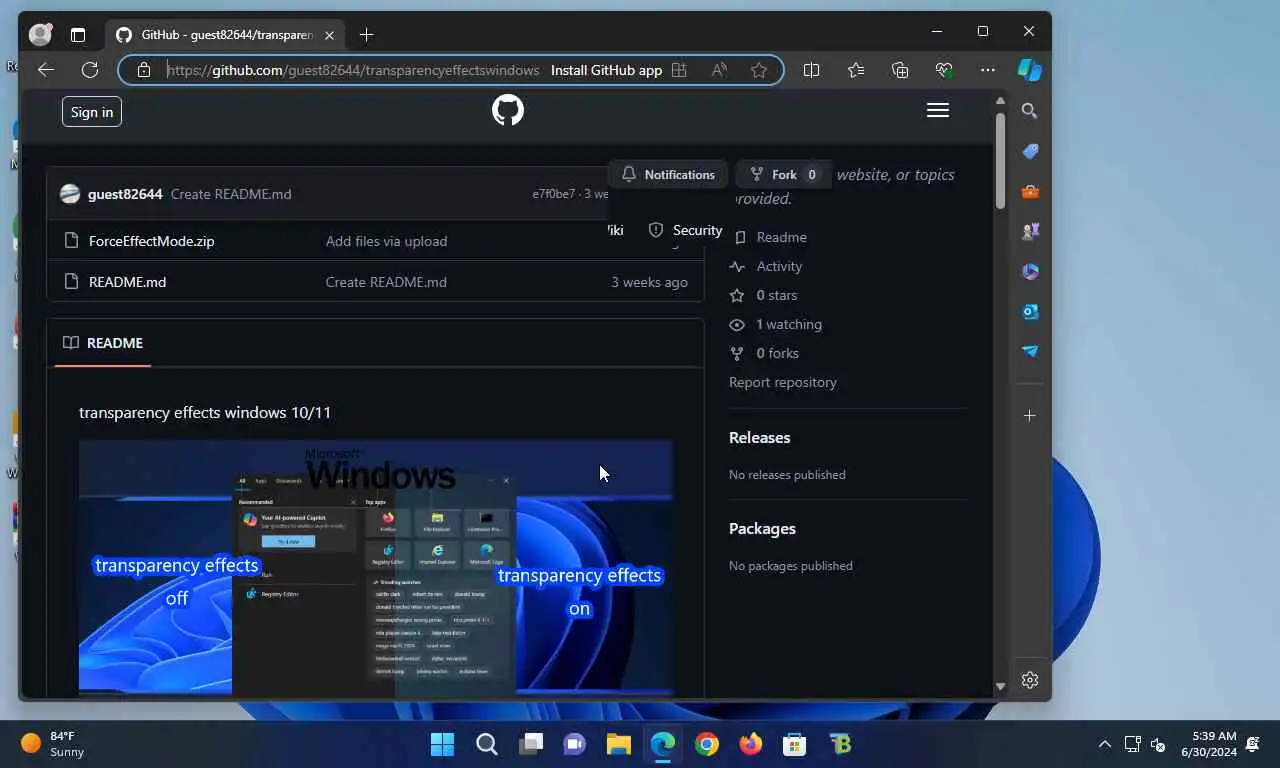The height and width of the screenshot is (768, 1280).
Task: Open repository Activity link
Action: [766, 266]
